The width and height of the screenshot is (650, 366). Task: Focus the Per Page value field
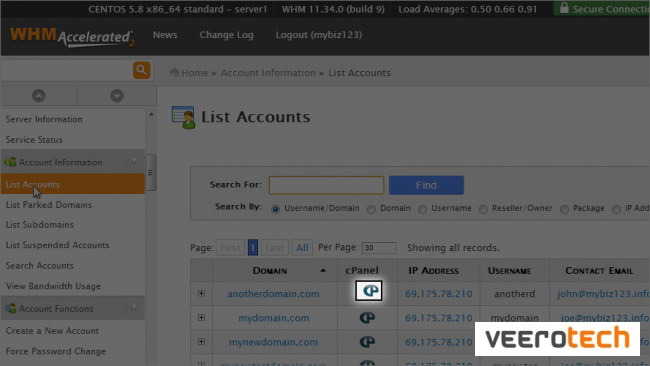click(379, 248)
